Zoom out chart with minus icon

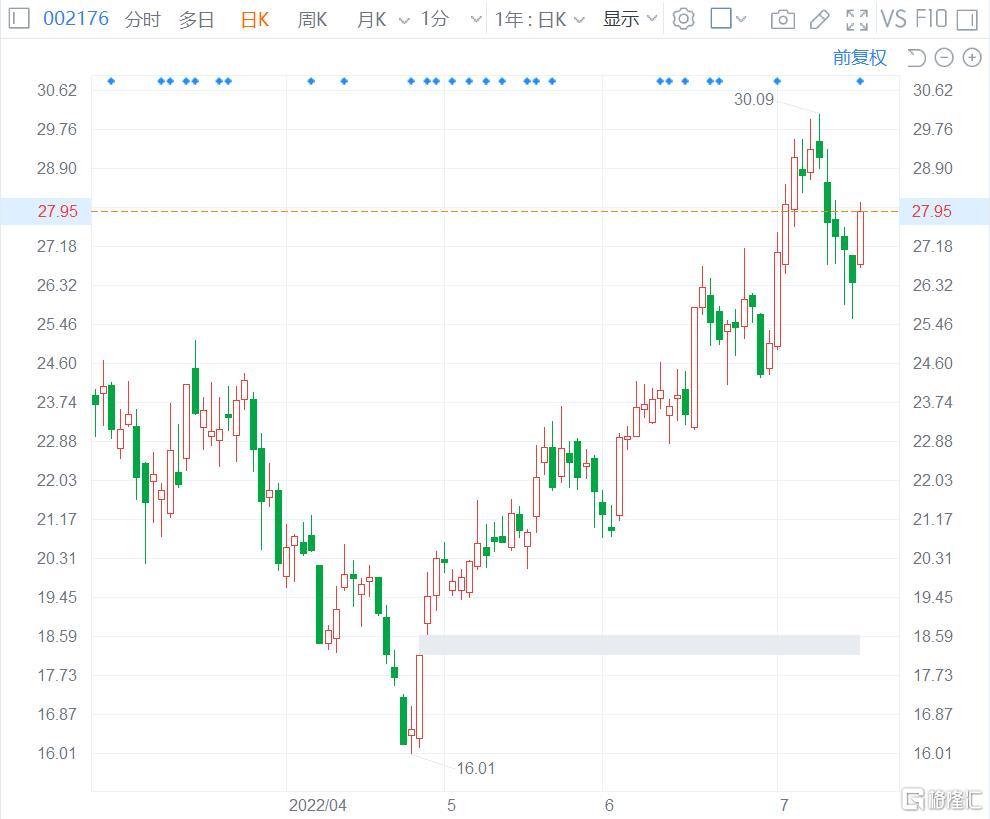pyautogui.click(x=944, y=58)
